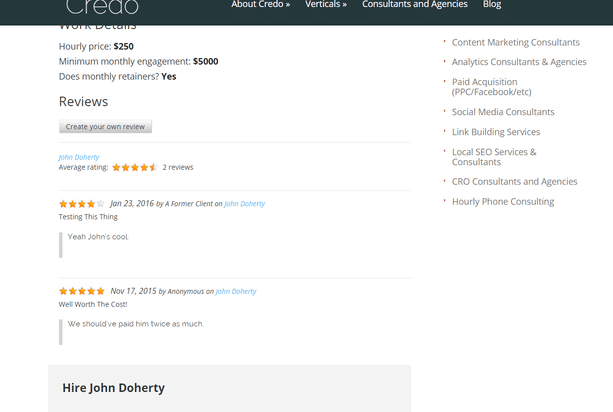The height and width of the screenshot is (412, 613).
Task: Open the Credo logo homepage
Action: tap(102, 7)
